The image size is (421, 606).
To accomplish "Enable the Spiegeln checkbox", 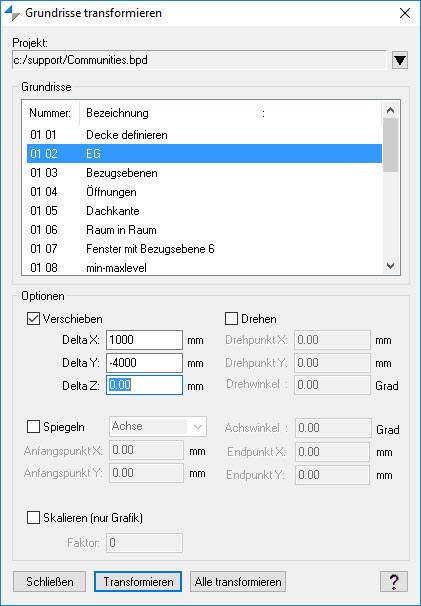I will [x=33, y=427].
